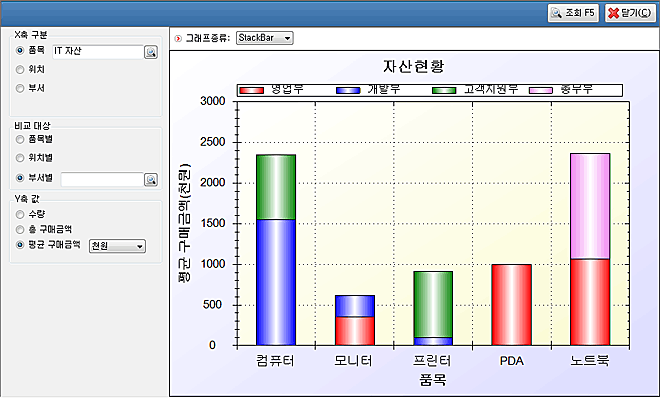Click the green 고객지원부 legend swatch
This screenshot has width=660, height=398.
[x=444, y=90]
